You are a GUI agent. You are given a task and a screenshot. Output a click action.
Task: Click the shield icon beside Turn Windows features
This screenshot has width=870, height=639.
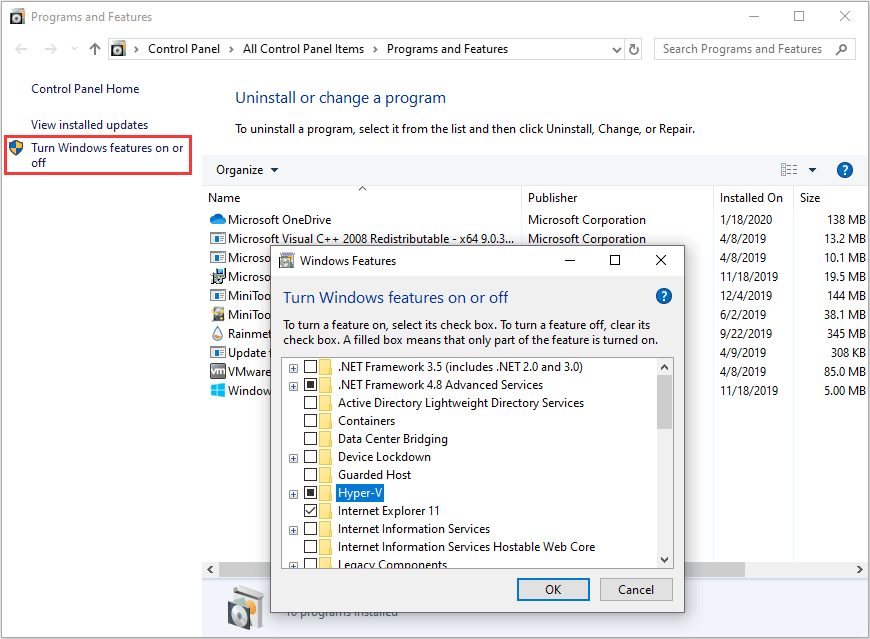click(16, 148)
